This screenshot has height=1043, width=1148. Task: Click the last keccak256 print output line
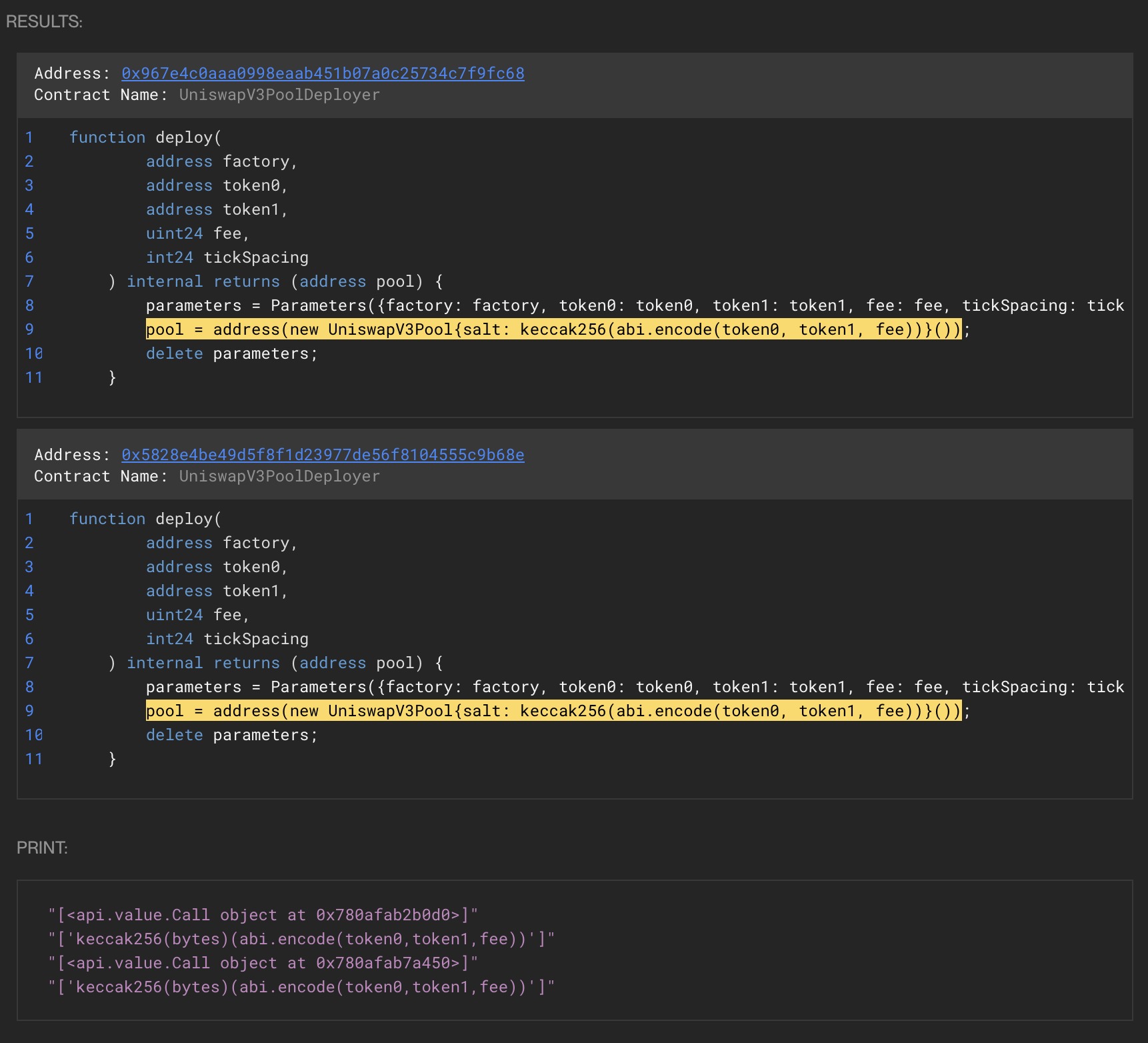click(x=301, y=987)
